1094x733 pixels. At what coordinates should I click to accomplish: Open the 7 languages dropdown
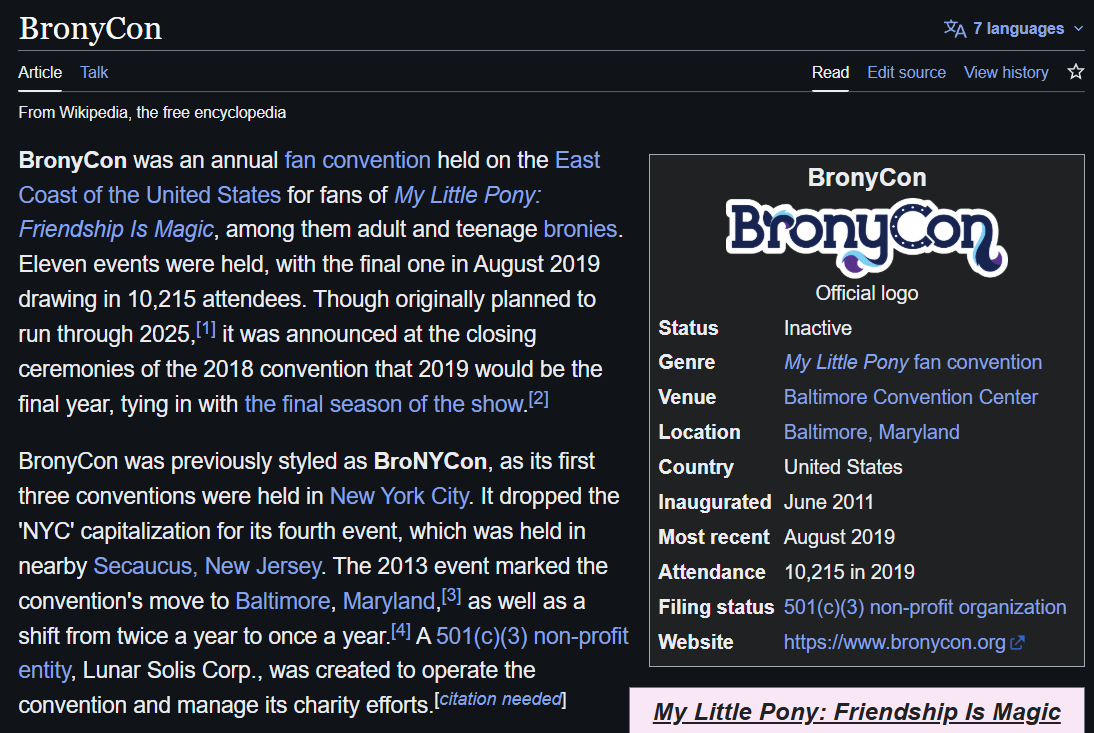[x=1014, y=29]
